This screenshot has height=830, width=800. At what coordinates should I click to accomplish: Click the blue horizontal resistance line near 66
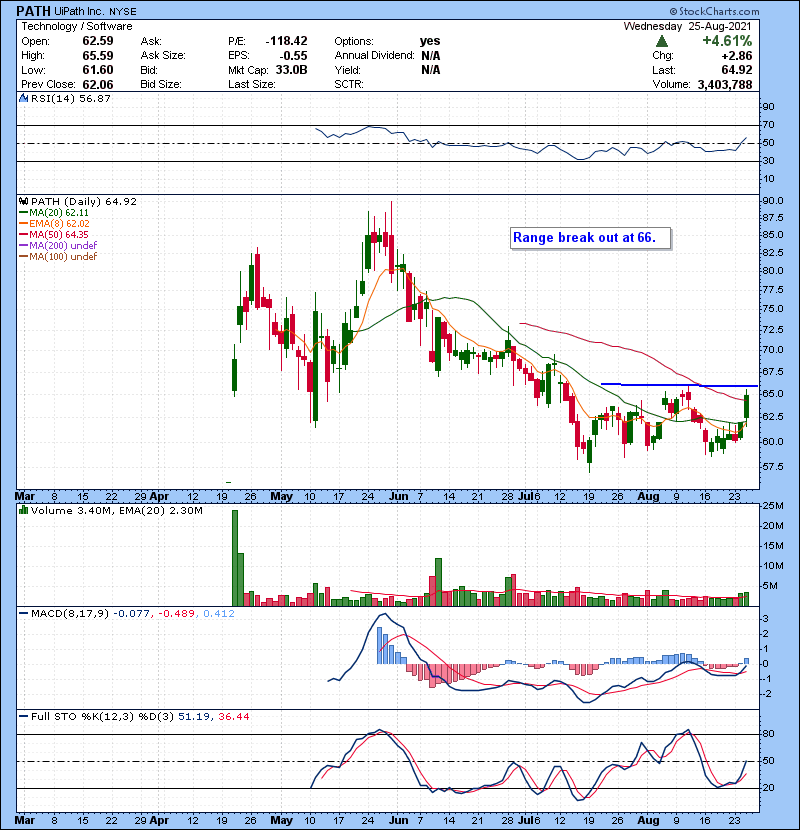coord(679,385)
